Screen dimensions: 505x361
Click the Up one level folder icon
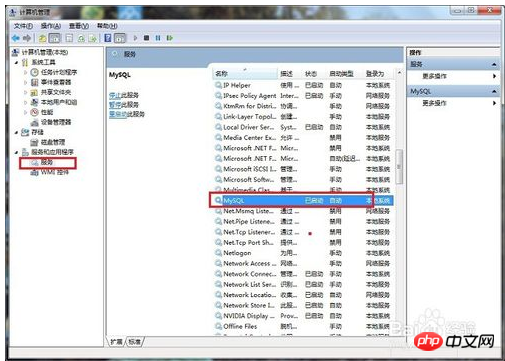point(42,38)
